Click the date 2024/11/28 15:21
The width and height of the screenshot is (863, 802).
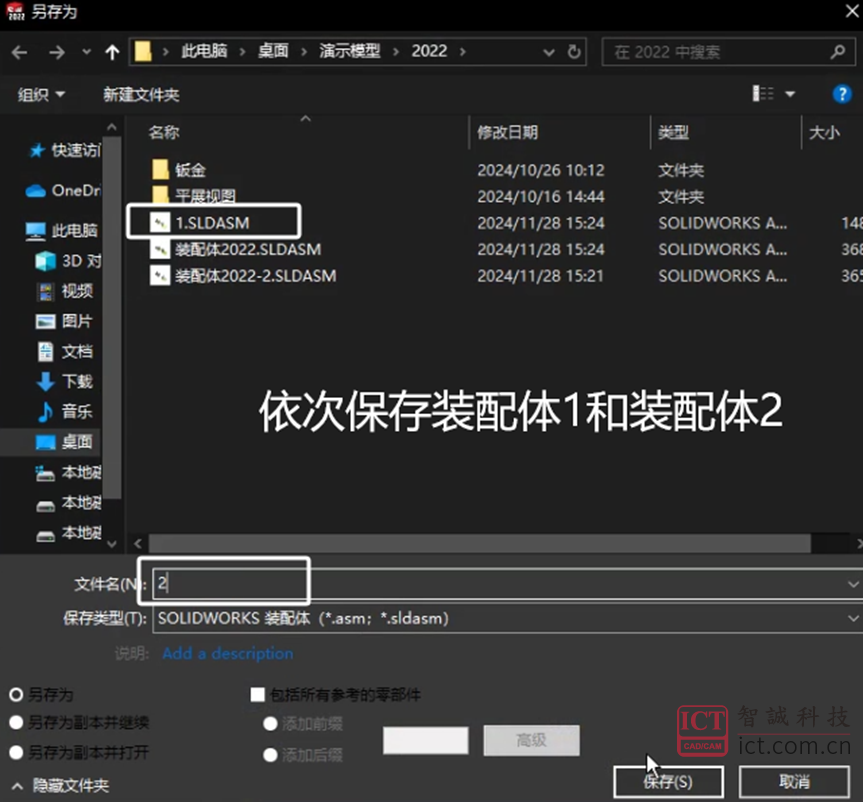coord(540,275)
